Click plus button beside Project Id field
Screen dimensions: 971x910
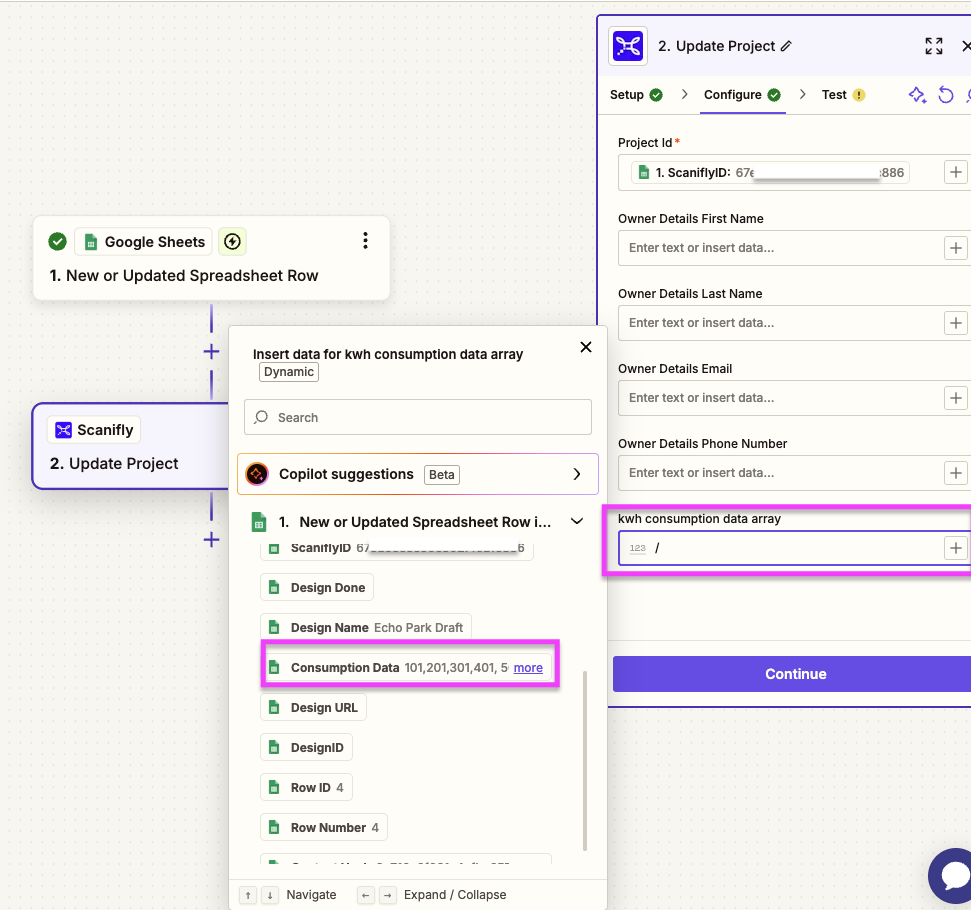coord(956,172)
